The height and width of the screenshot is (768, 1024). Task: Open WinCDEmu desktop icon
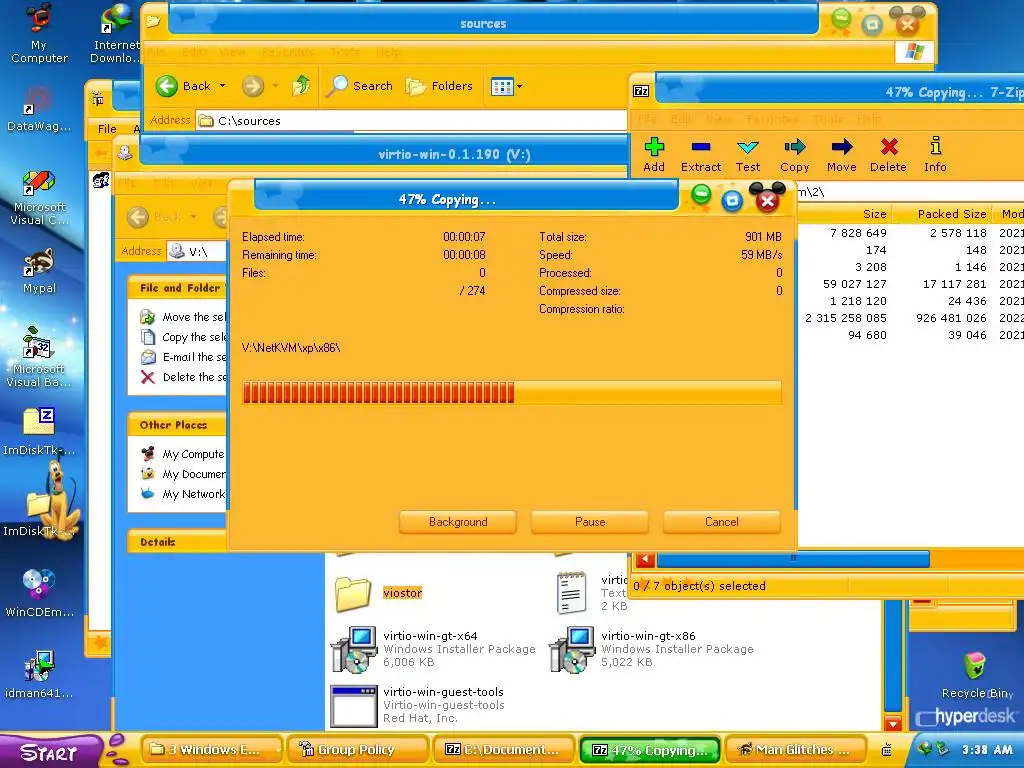tap(39, 593)
